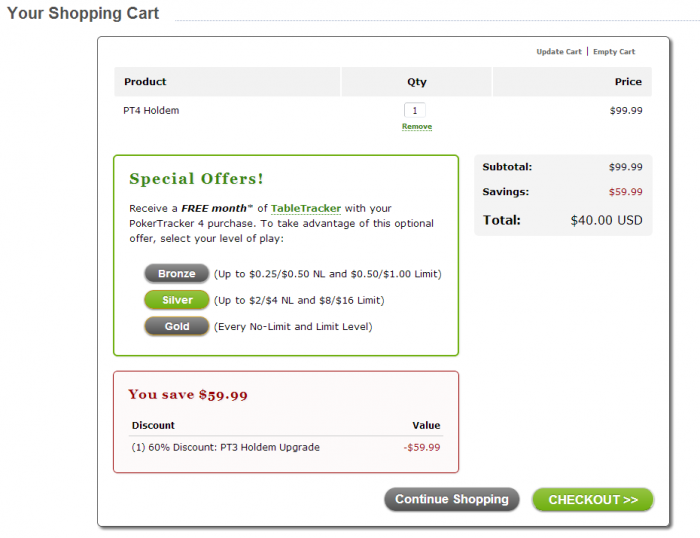Focus the quantity input for PT4 Holdem
700x538 pixels.
pyautogui.click(x=416, y=110)
